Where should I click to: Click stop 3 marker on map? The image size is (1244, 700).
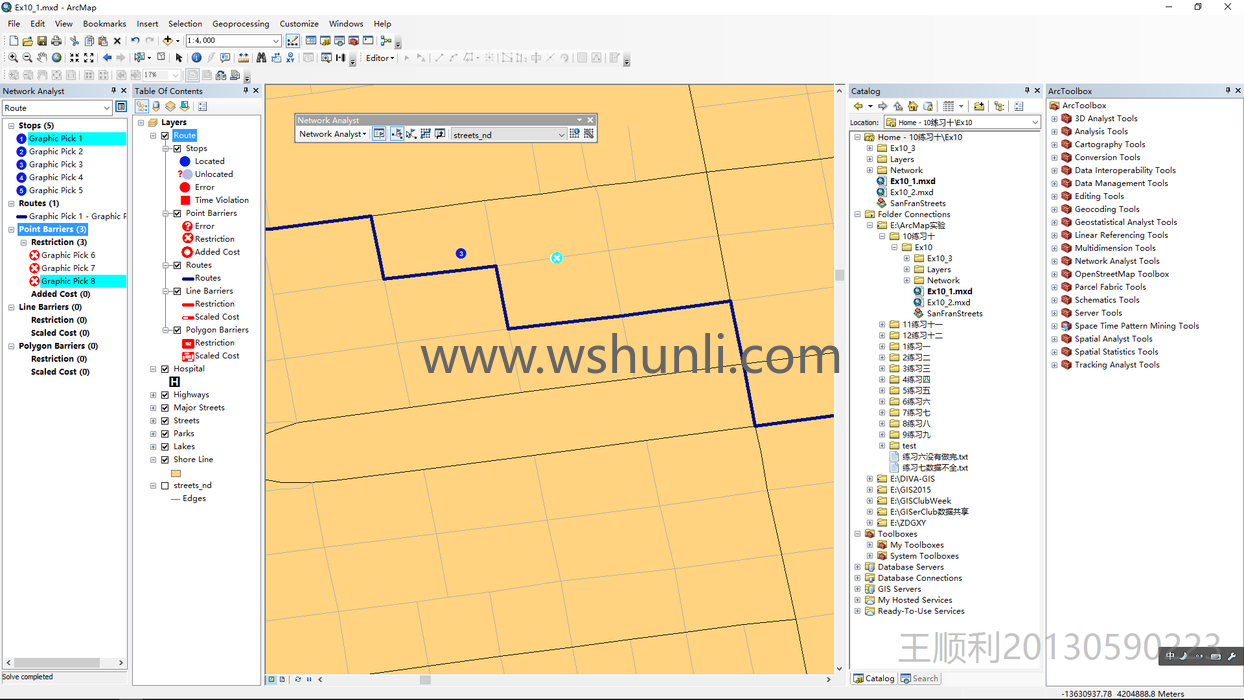[461, 254]
